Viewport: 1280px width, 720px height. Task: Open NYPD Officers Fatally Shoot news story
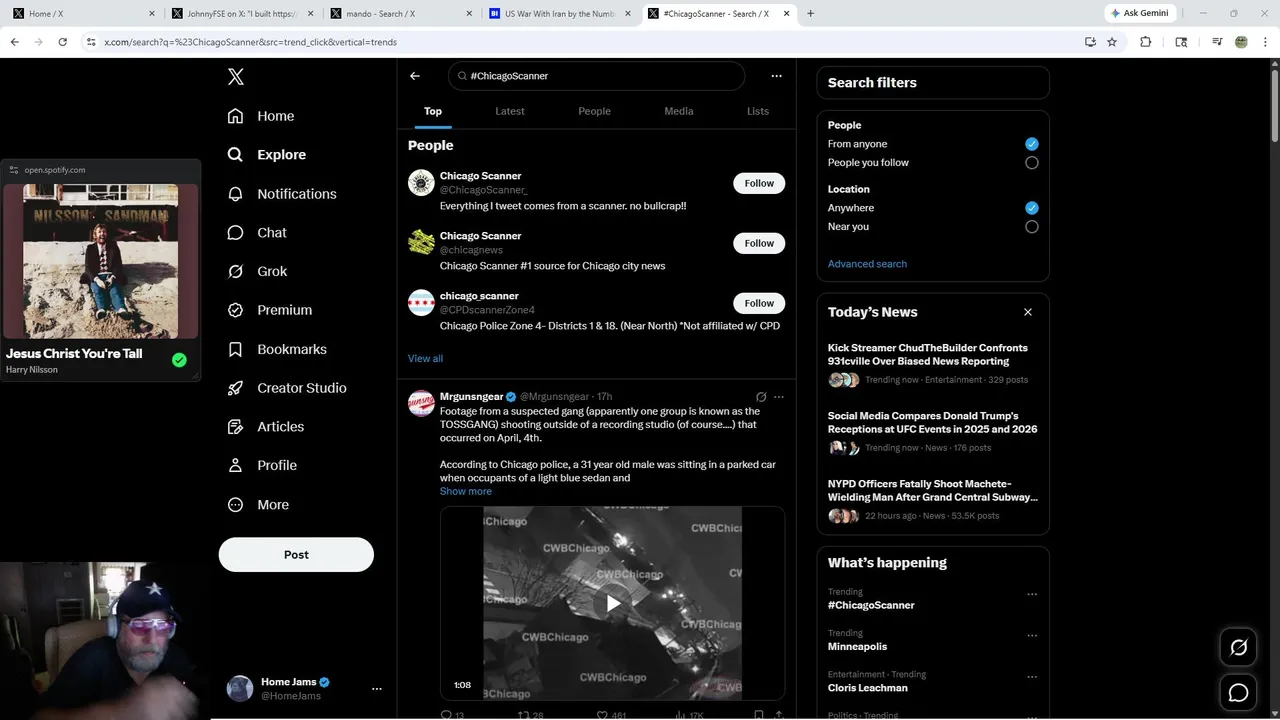click(x=933, y=500)
